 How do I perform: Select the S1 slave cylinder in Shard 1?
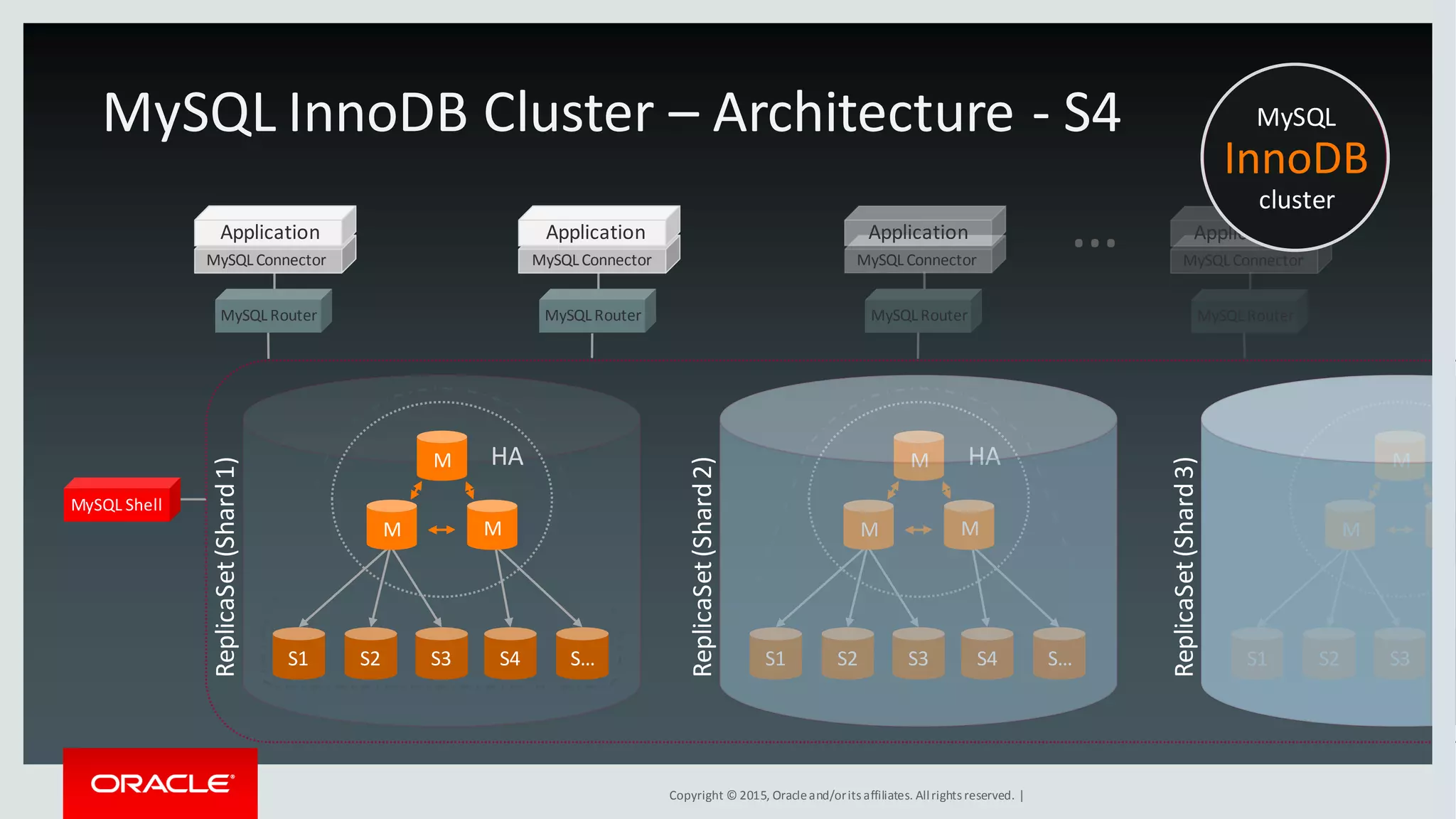coord(298,655)
